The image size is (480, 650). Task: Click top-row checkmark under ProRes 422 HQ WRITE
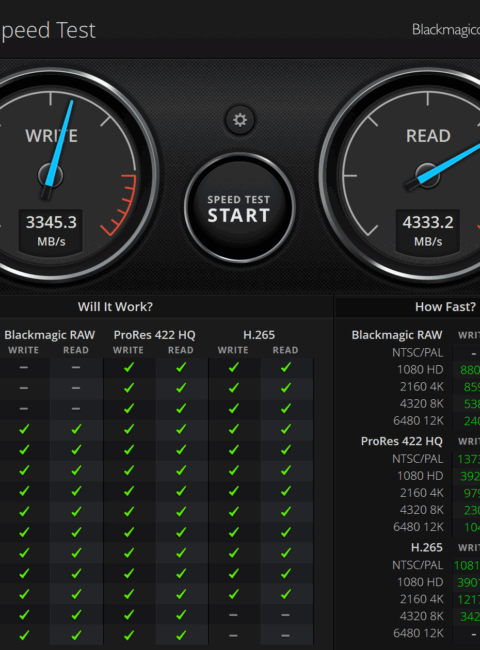pyautogui.click(x=128, y=367)
